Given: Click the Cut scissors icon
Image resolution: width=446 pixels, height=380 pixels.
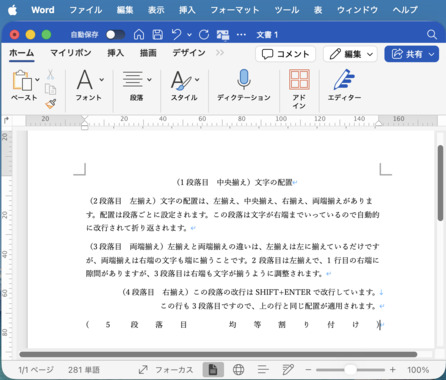Looking at the screenshot, I should click(x=50, y=75).
